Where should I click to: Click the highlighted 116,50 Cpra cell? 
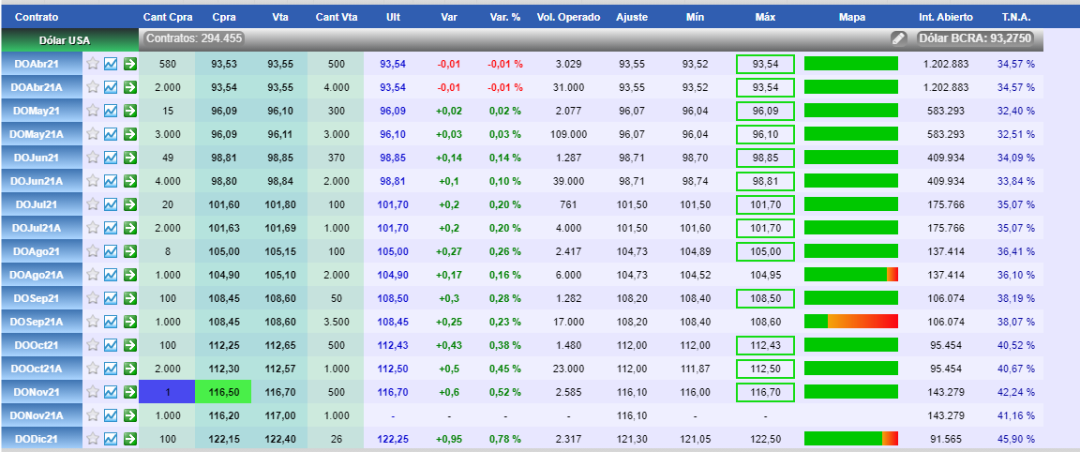pyautogui.click(x=222, y=392)
